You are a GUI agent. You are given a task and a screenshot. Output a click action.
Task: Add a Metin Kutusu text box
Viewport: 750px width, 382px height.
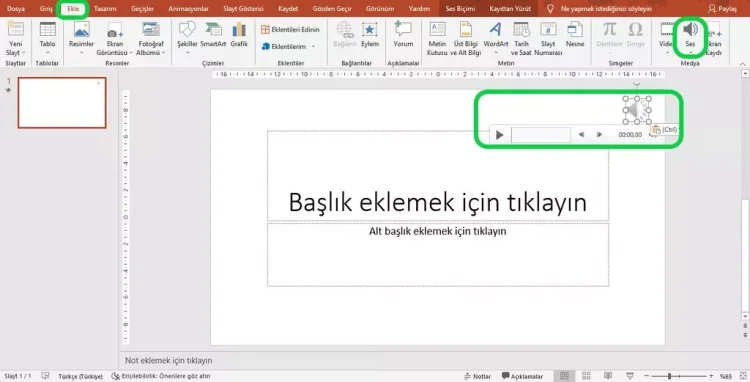(437, 38)
